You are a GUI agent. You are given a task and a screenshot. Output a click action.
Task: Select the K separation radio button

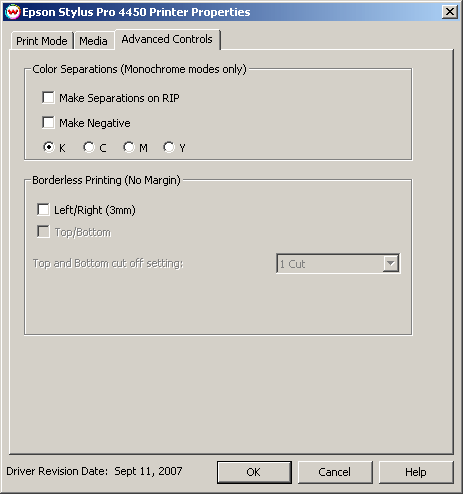pos(49,147)
